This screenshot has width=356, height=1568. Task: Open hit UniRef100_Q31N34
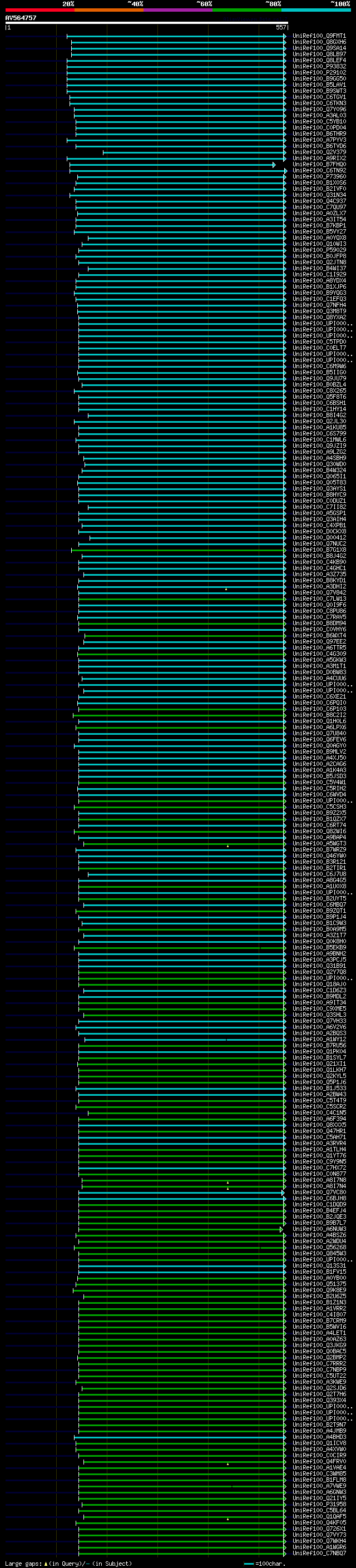click(319, 195)
